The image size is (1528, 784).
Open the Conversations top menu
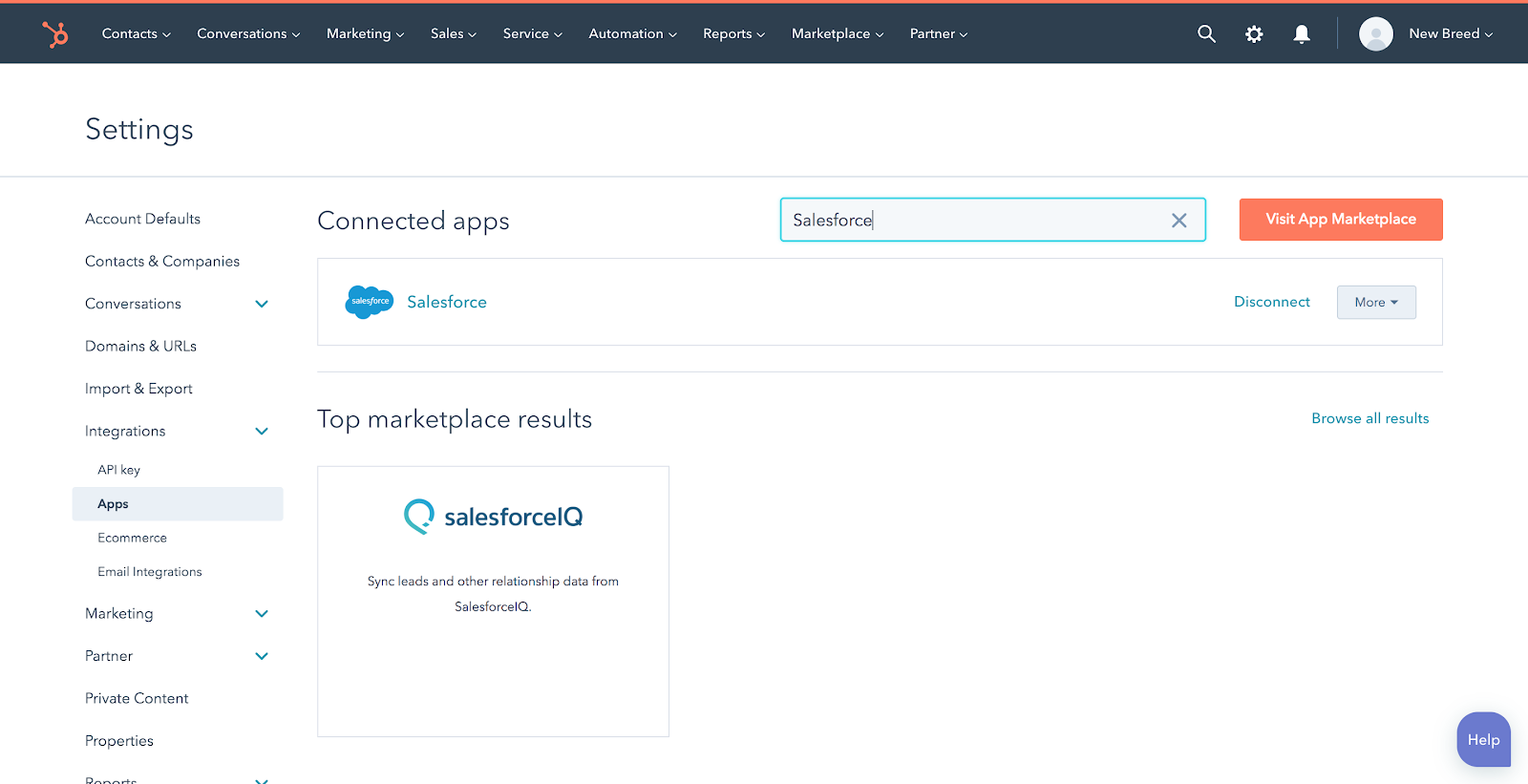tap(248, 33)
